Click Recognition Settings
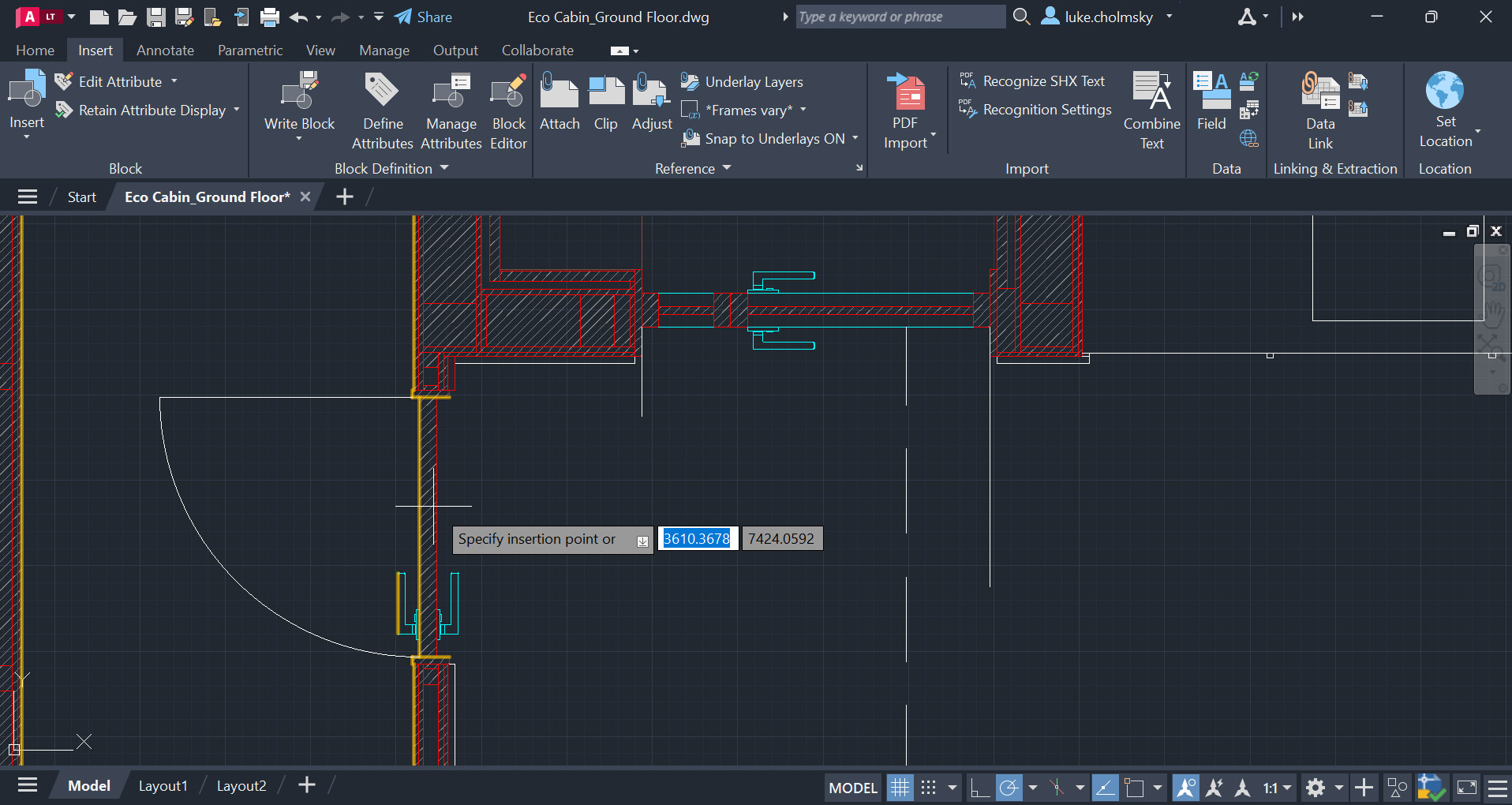Image resolution: width=1512 pixels, height=805 pixels. tap(1046, 110)
